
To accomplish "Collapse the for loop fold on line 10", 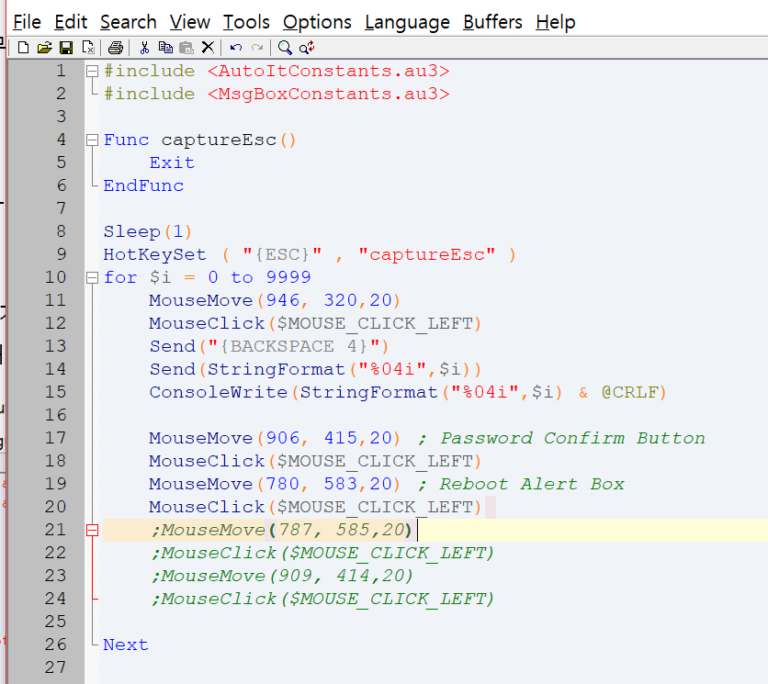I will tap(93, 277).
